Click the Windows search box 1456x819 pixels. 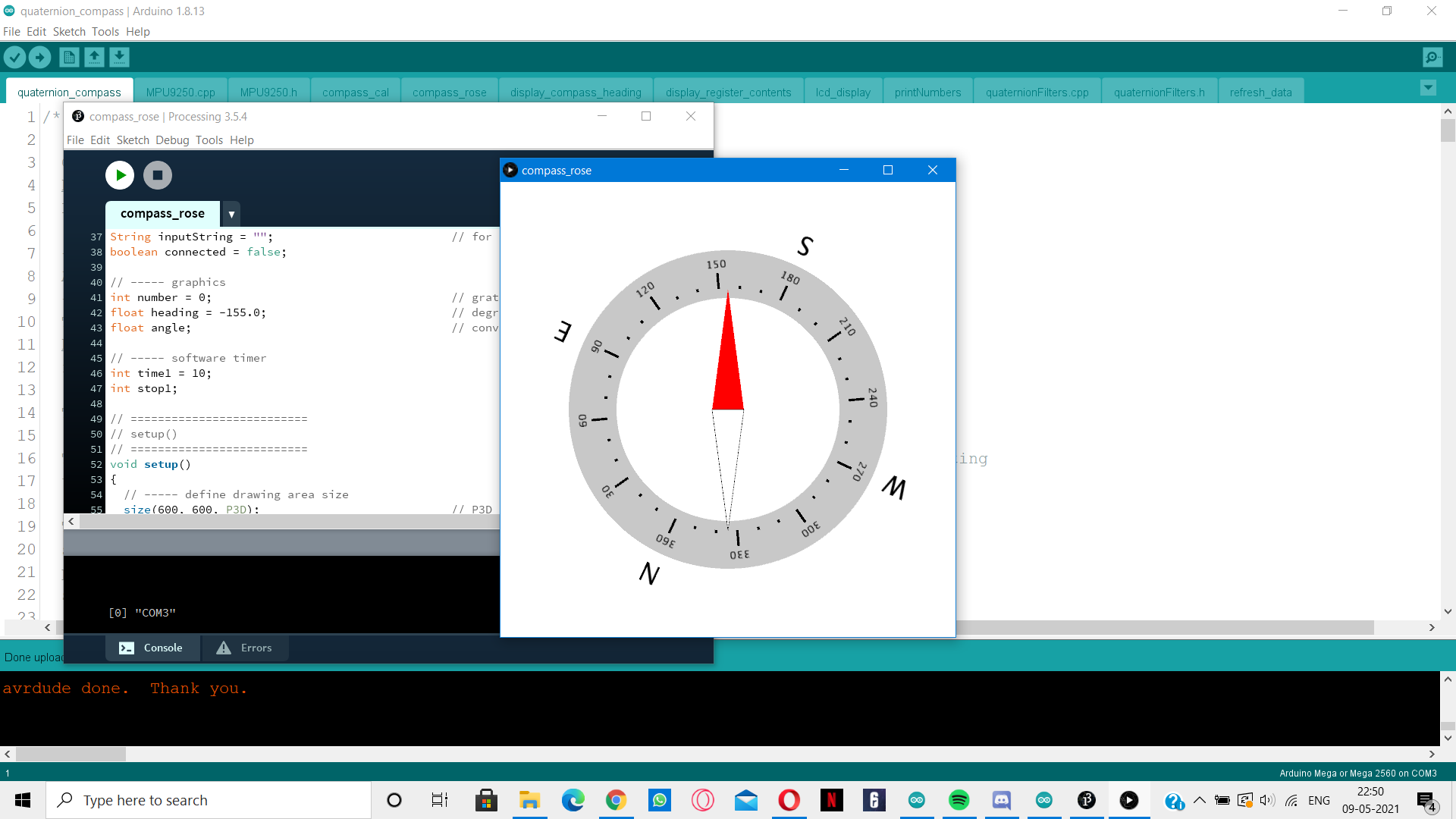[209, 800]
